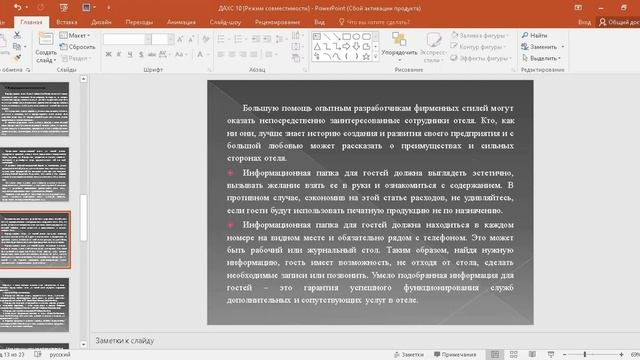Open the Макет layout dropdown
640x360 pixels.
[75, 36]
